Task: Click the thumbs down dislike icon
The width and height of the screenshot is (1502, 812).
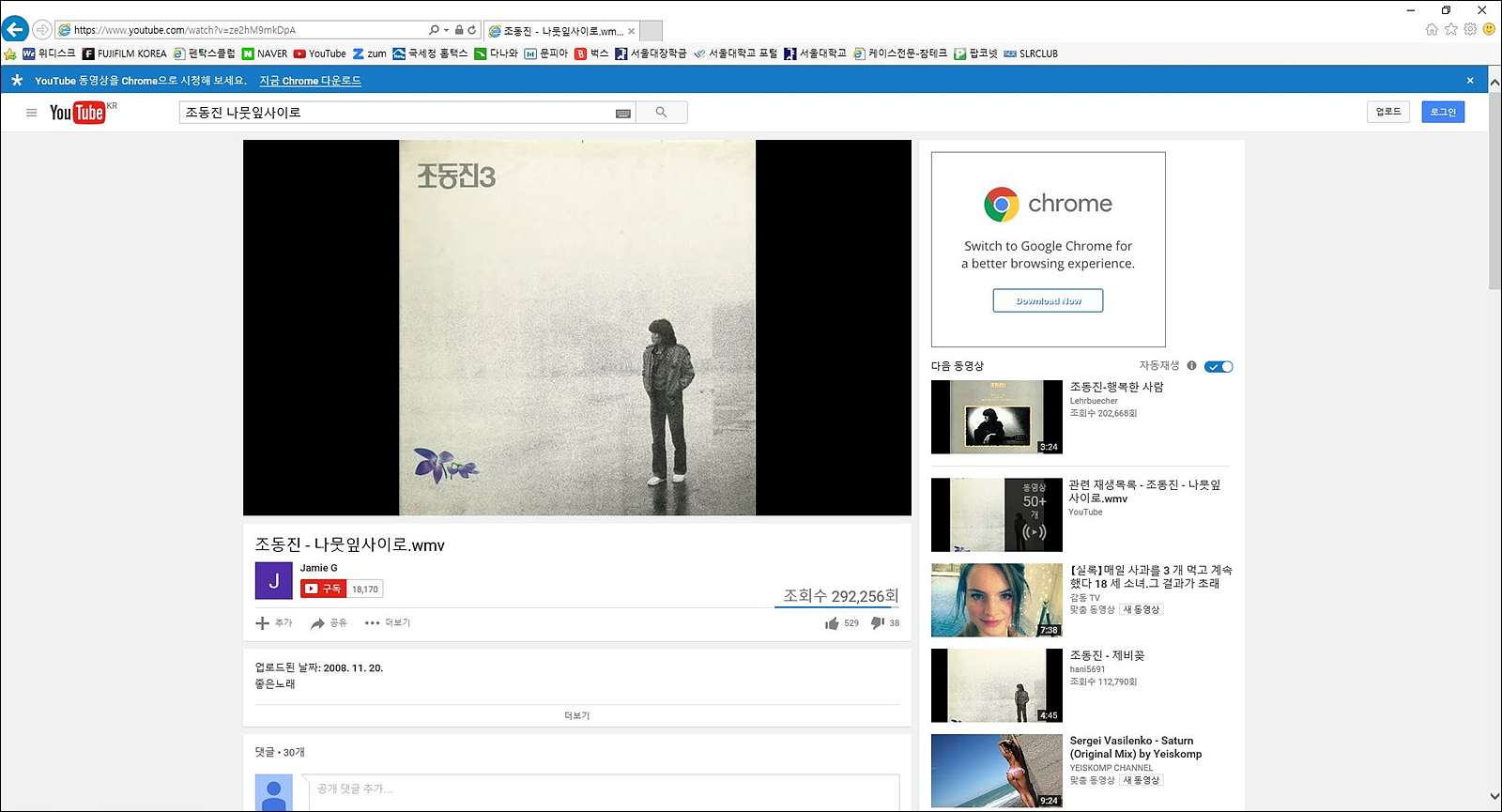Action: pyautogui.click(x=878, y=622)
